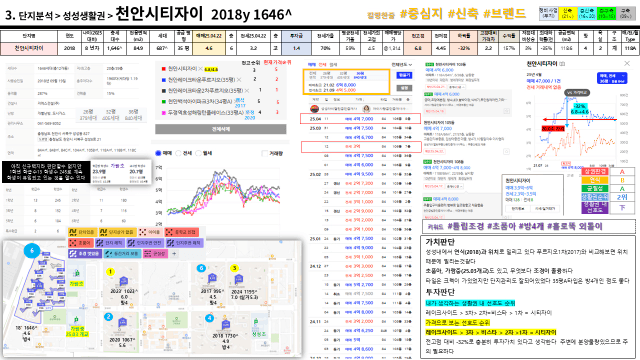Viewport: 640px width, 360px height.
Task: Close the 천안시티자이 price chart panel
Action: point(627,63)
